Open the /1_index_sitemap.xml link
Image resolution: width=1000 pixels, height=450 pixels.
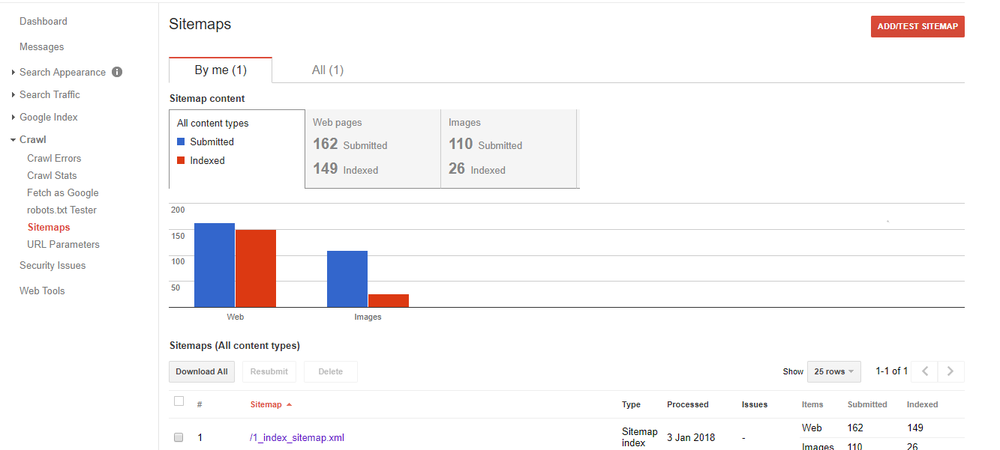(297, 438)
